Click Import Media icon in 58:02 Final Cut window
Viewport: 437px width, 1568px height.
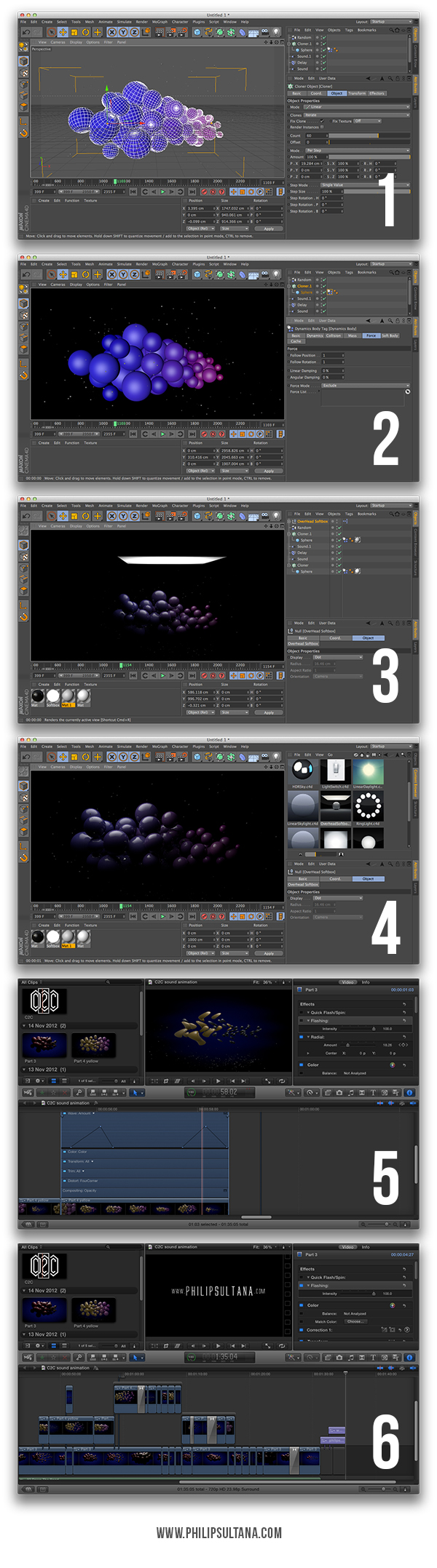point(28,1092)
